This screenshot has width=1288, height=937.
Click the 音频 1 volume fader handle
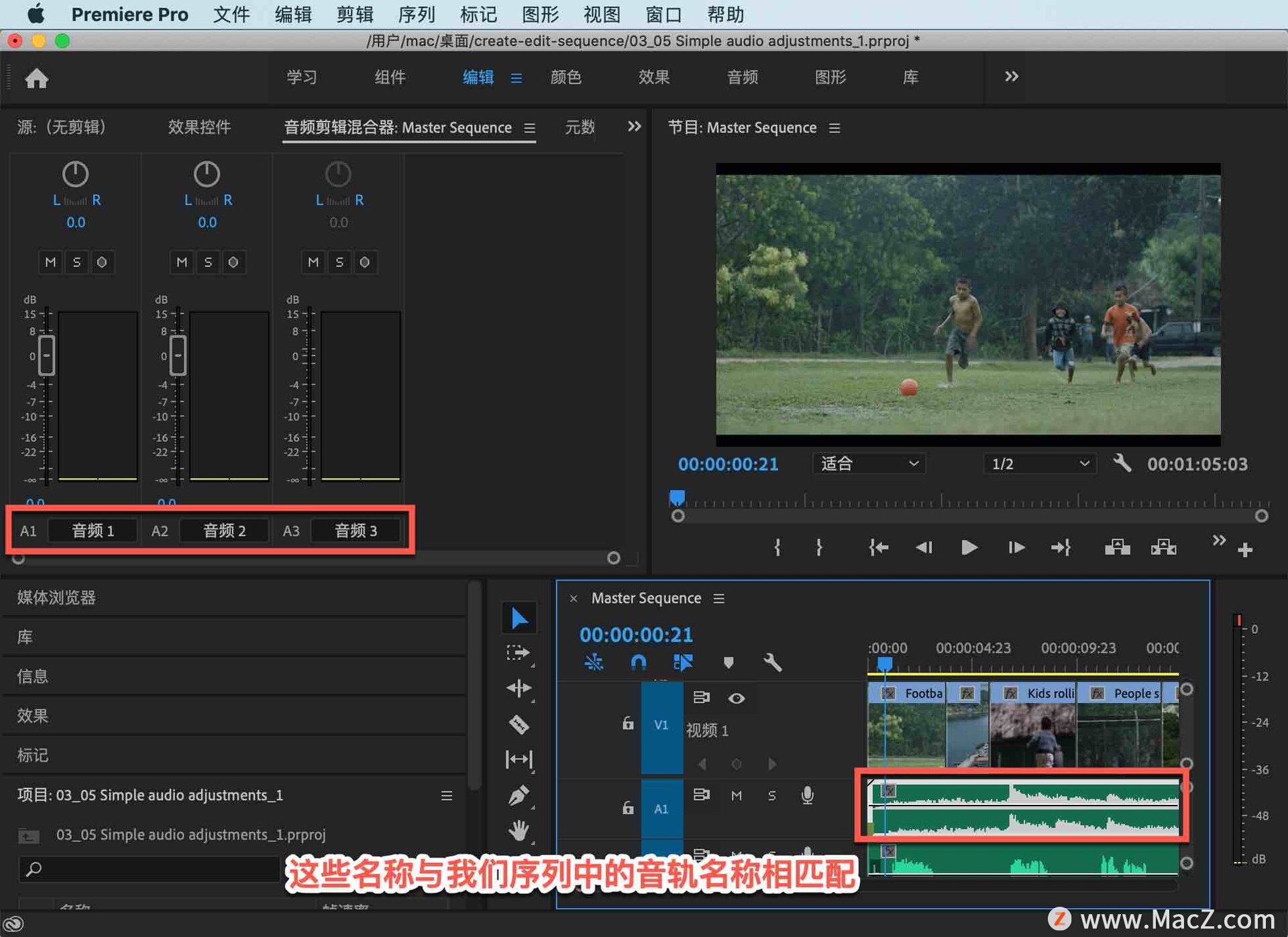tap(46, 355)
